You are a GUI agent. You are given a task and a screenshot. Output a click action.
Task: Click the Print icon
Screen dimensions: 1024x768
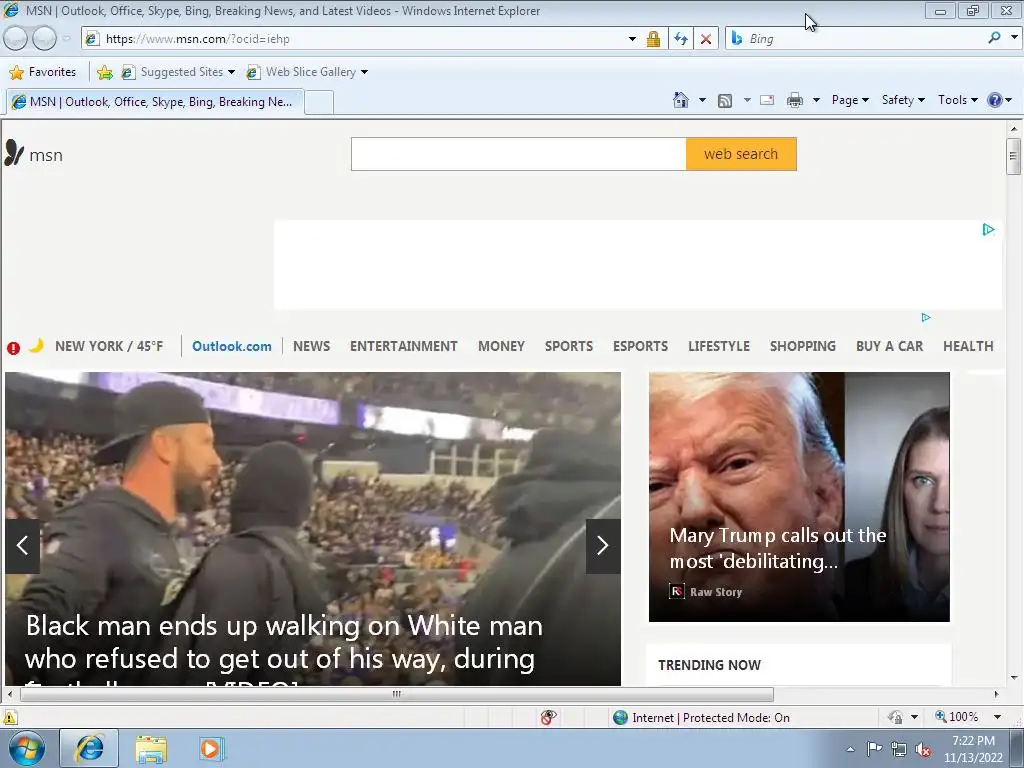pyautogui.click(x=795, y=100)
